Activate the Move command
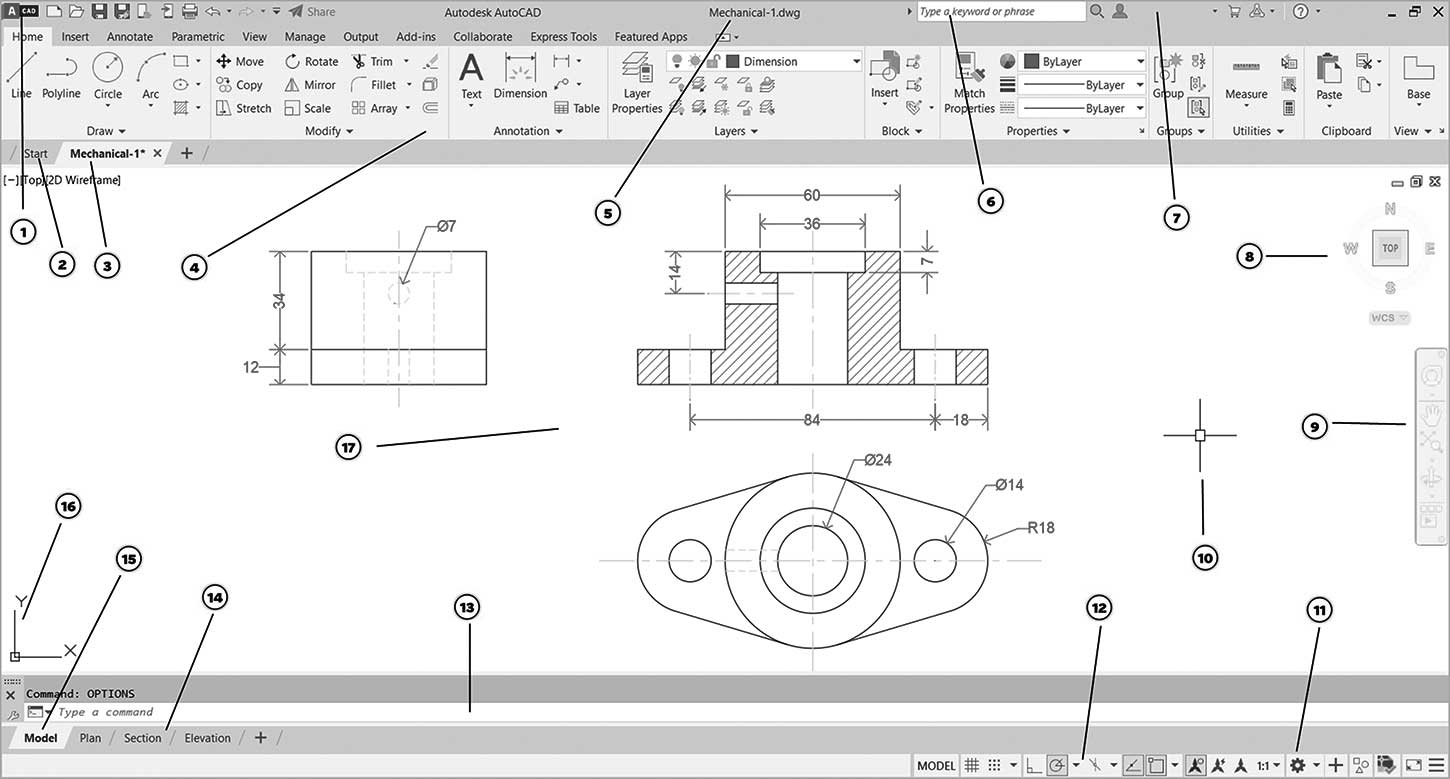This screenshot has height=779, width=1450. point(240,61)
